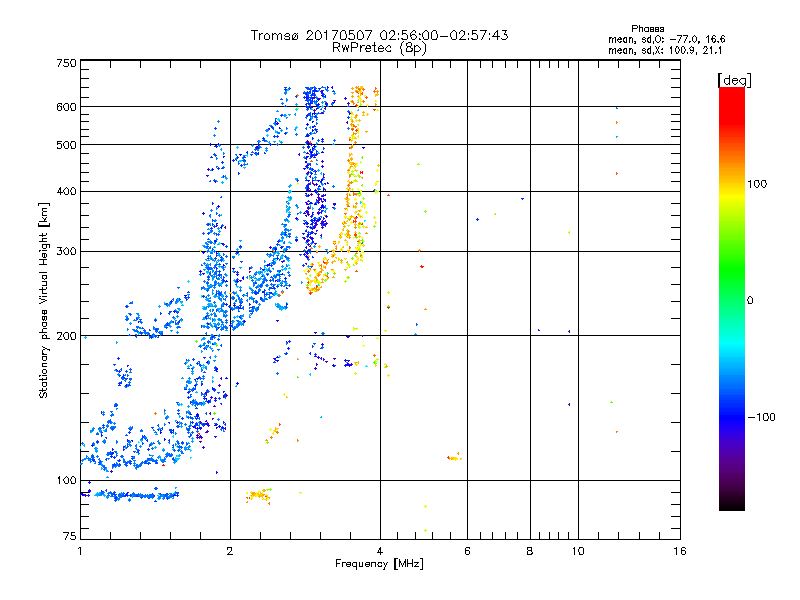Click the x-axis tick label "6"

coord(467,551)
